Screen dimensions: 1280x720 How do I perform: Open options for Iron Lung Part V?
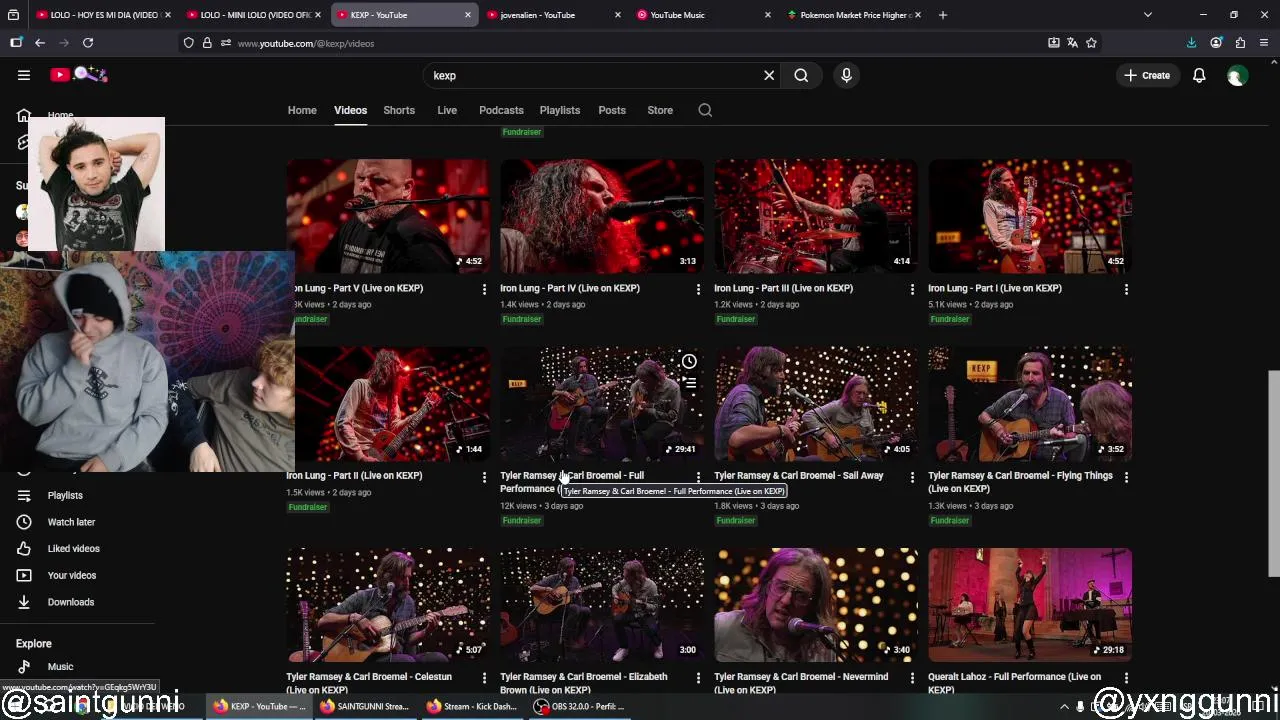[x=484, y=289]
